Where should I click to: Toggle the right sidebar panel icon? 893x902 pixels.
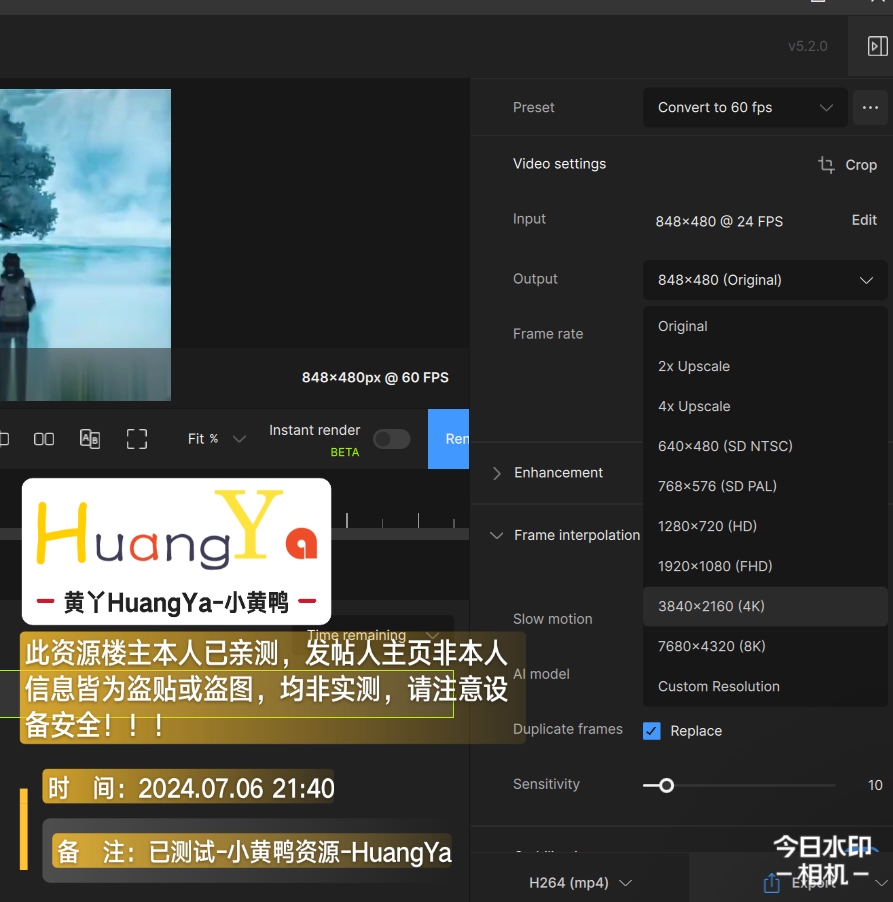click(877, 46)
